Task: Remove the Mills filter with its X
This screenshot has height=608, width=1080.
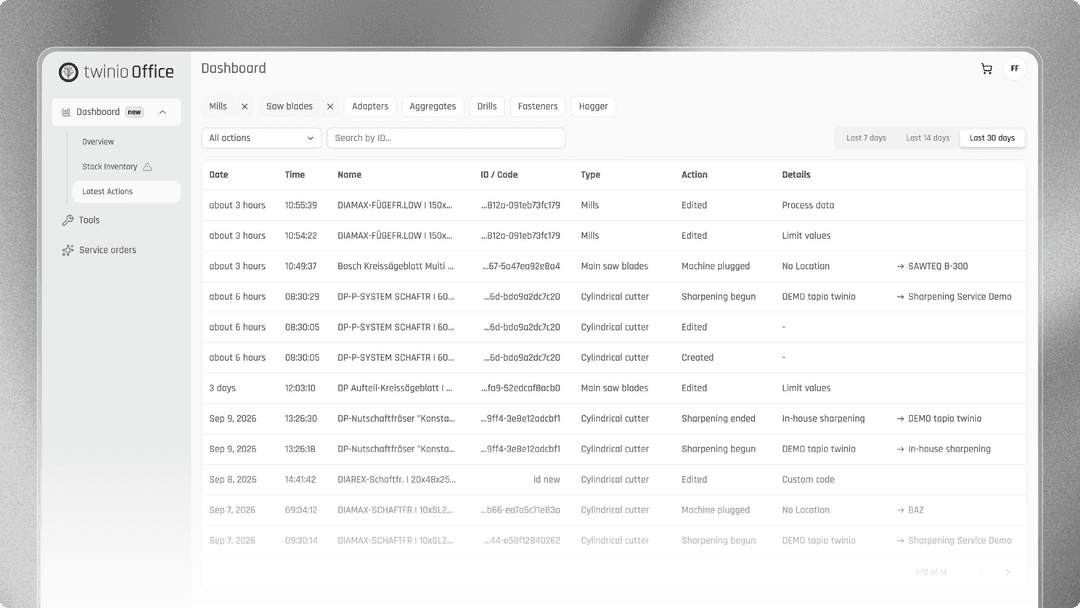Action: 244,107
